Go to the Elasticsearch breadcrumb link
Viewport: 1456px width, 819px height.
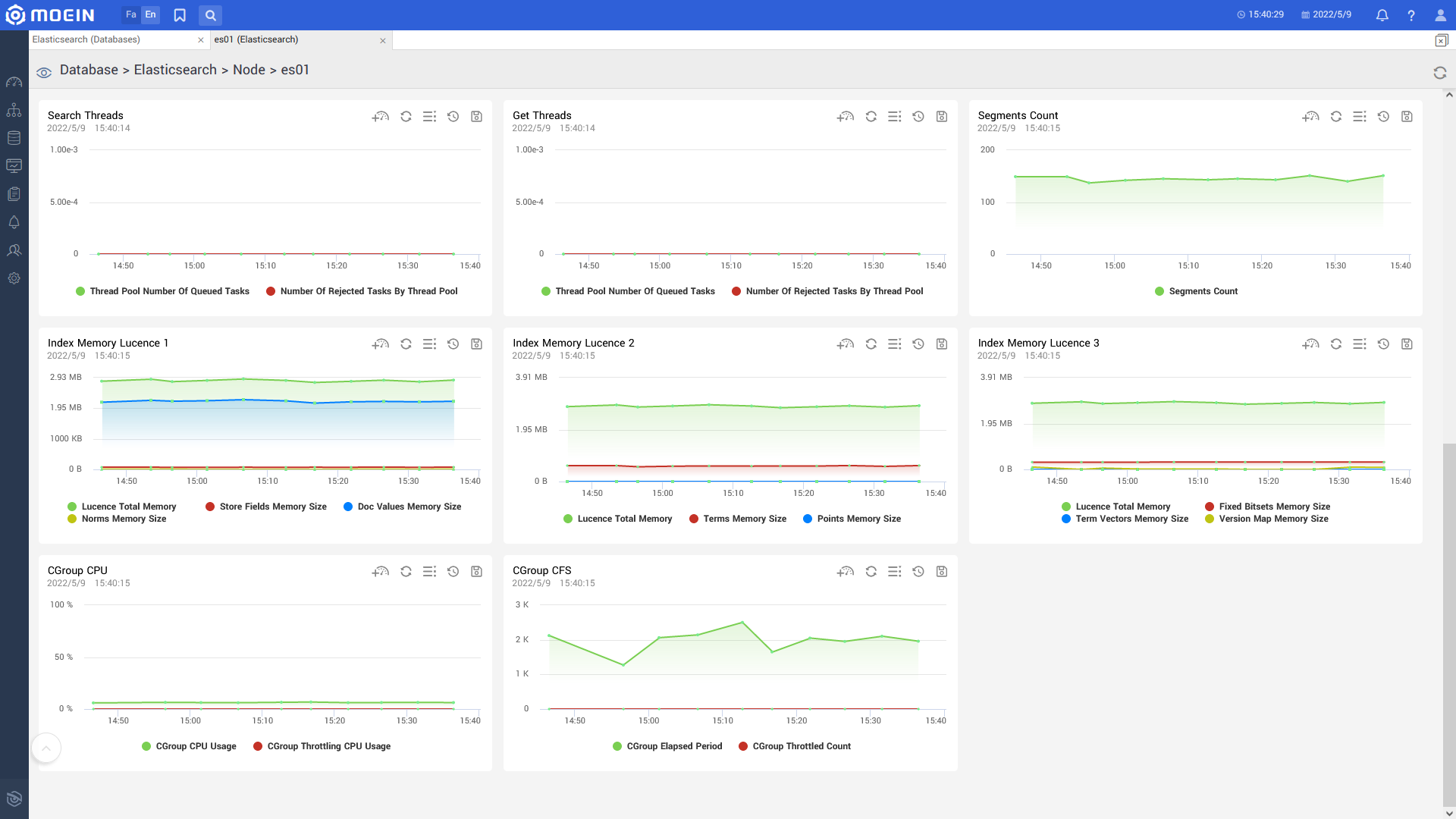[x=175, y=70]
